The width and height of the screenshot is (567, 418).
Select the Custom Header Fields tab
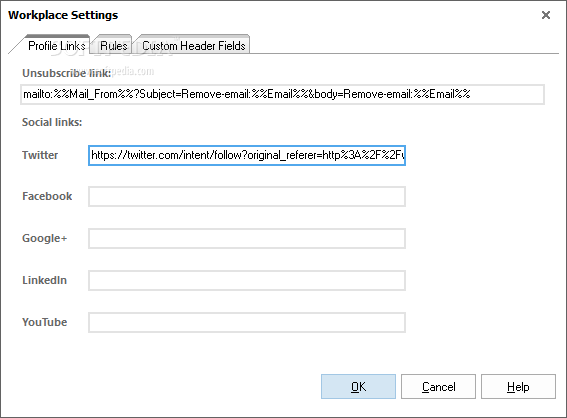pyautogui.click(x=193, y=46)
